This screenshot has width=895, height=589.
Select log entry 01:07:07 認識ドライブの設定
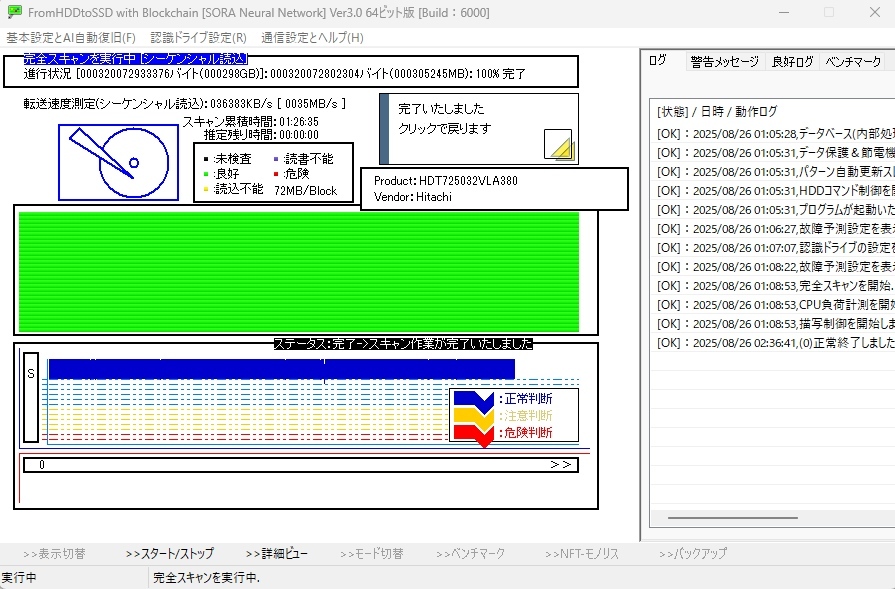click(775, 248)
